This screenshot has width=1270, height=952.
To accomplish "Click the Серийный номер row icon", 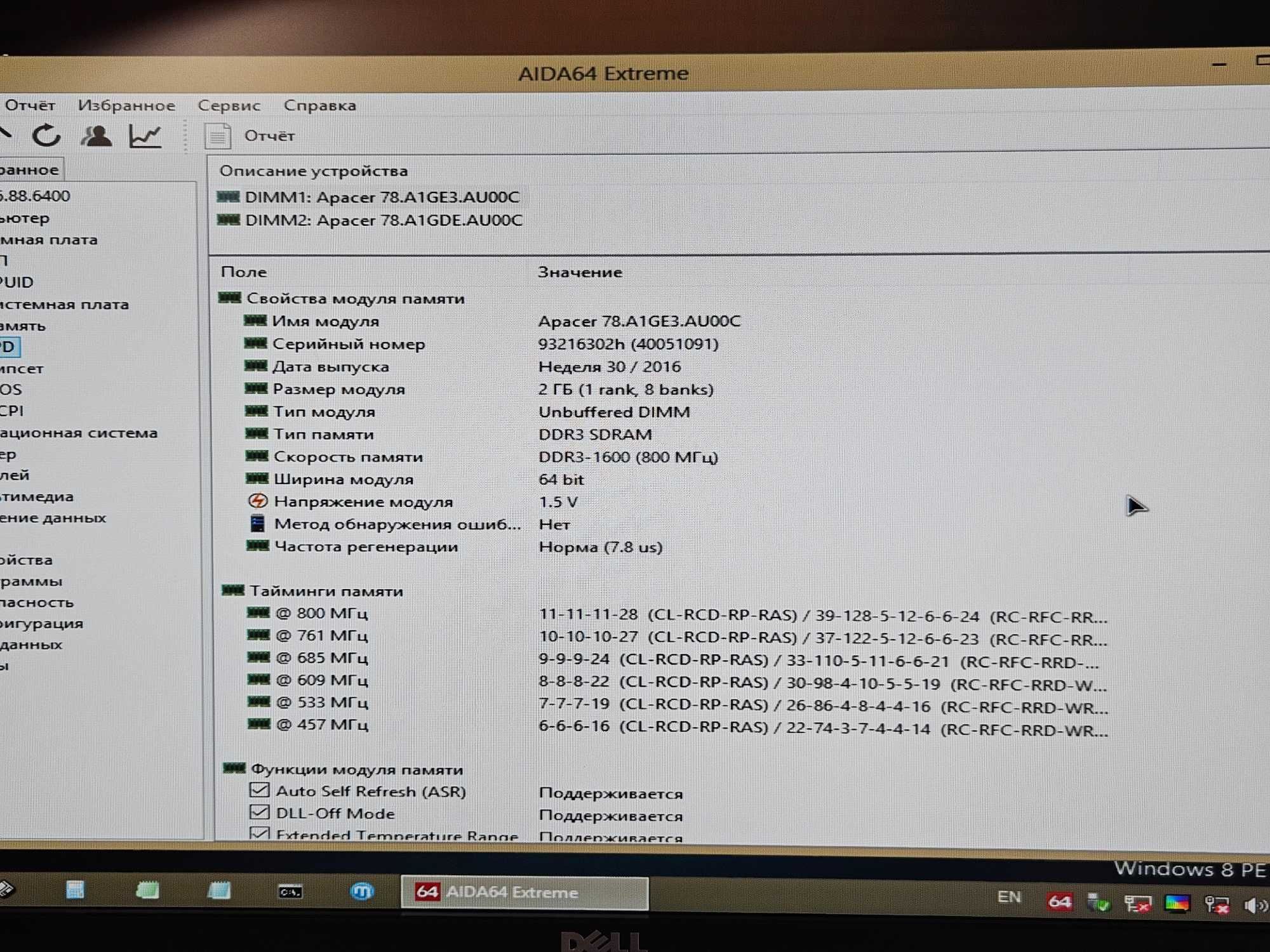I will click(x=255, y=343).
